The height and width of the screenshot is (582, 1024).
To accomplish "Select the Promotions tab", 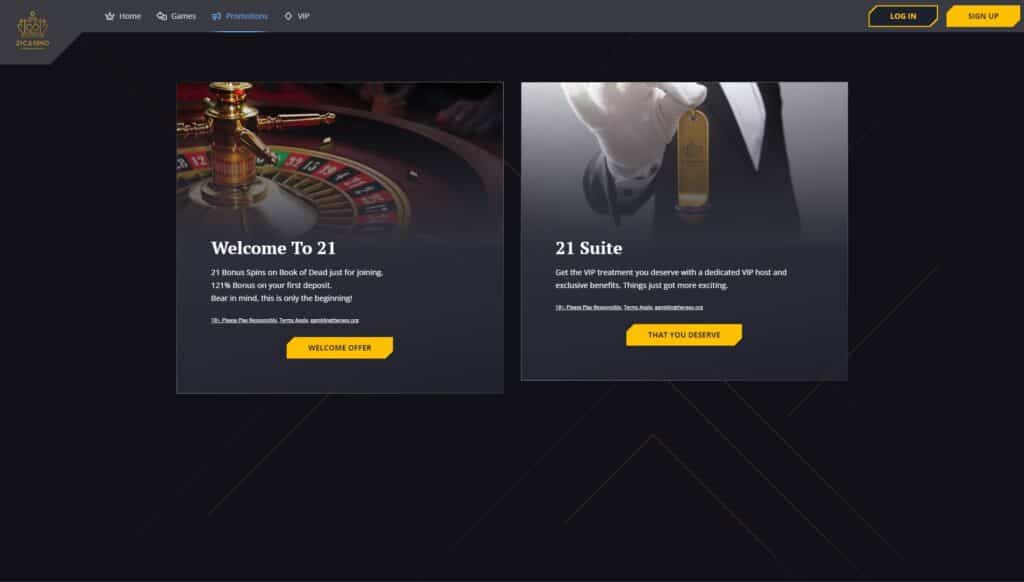I will point(246,16).
